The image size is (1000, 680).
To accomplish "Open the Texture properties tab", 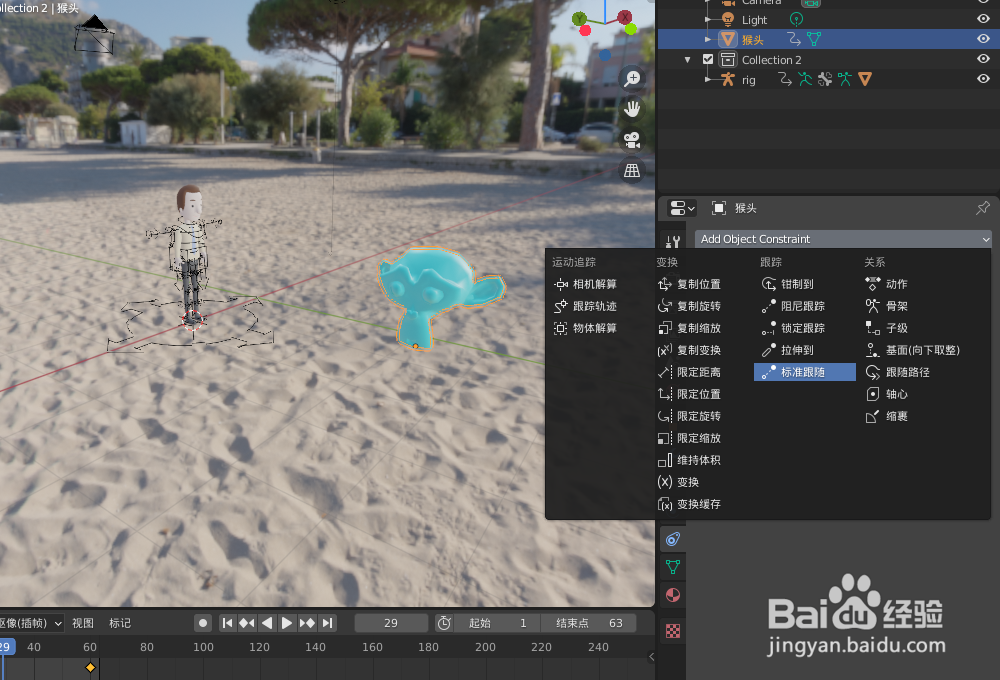I will click(673, 631).
